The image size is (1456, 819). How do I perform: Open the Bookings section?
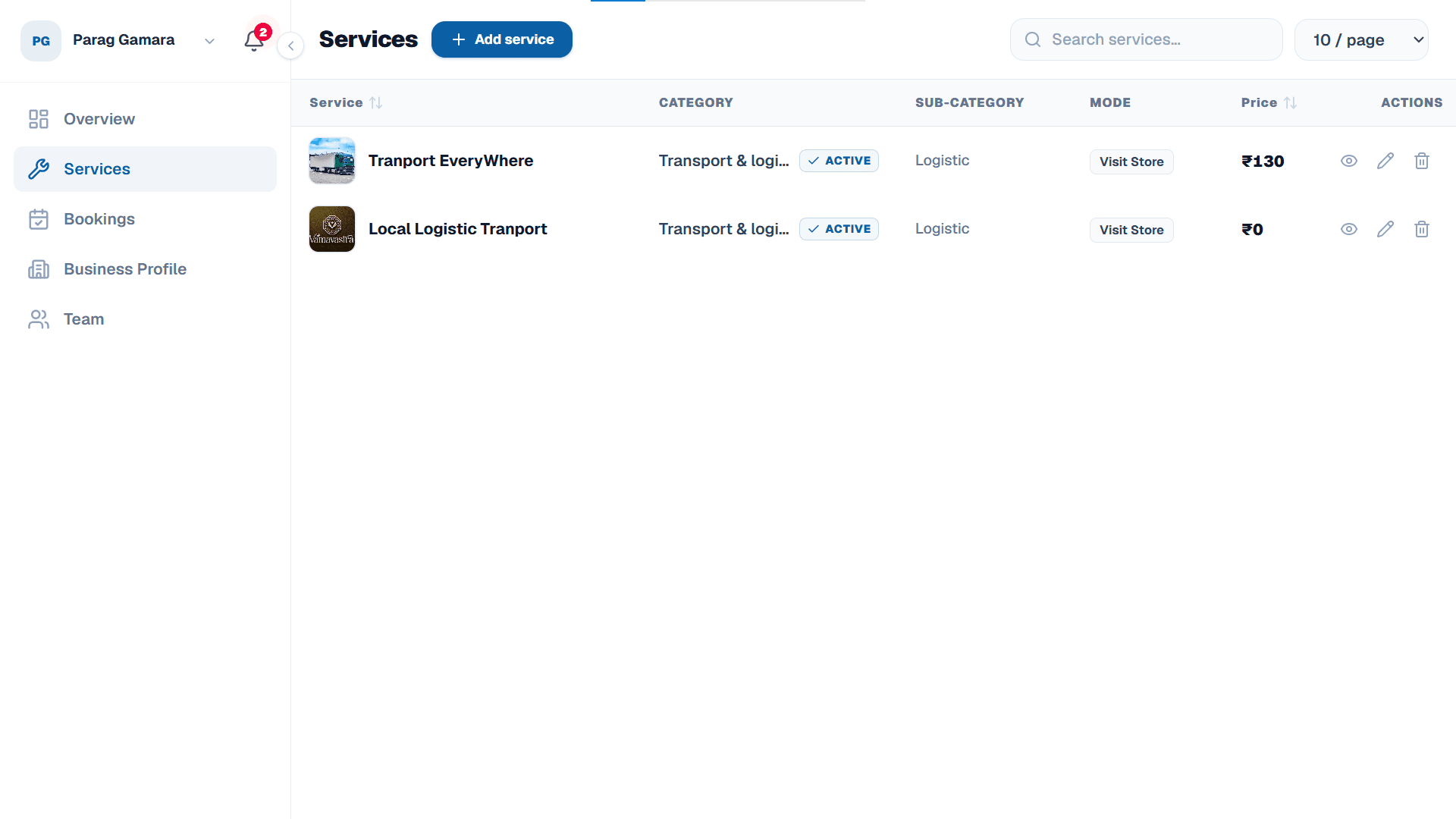145,219
